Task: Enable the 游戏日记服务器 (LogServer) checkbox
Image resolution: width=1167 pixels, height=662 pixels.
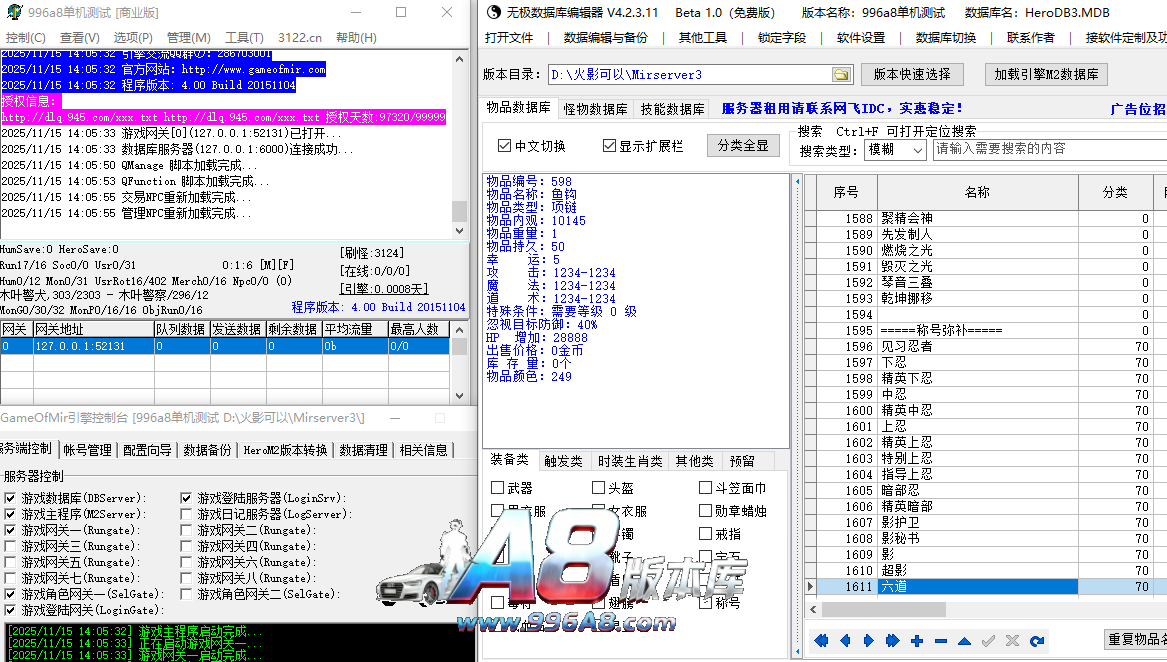Action: pos(187,514)
